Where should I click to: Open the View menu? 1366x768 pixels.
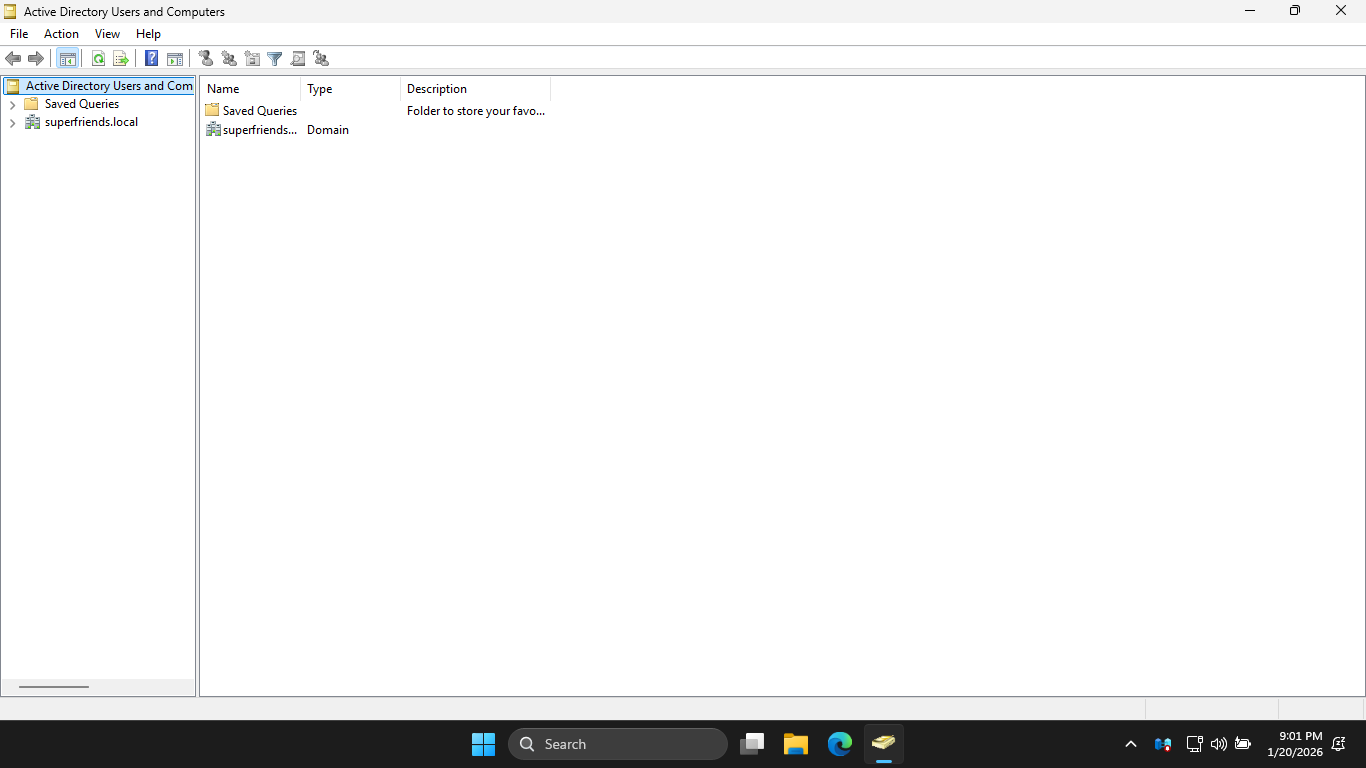click(107, 34)
